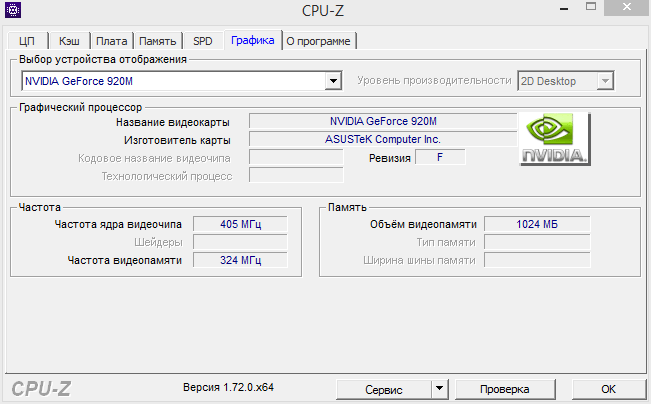Click the video card name field

(383, 121)
